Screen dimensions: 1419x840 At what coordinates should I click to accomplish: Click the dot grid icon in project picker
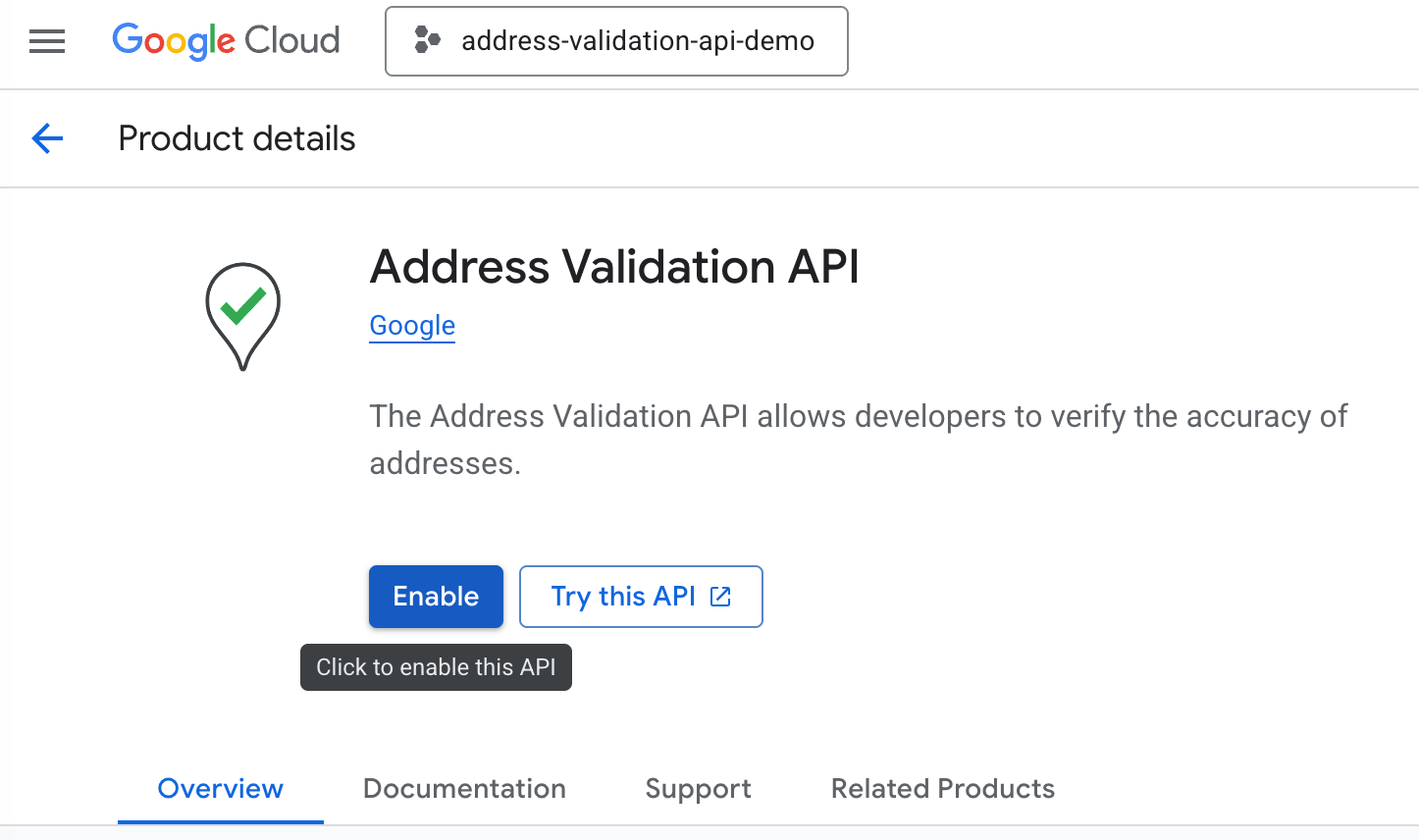coord(426,40)
